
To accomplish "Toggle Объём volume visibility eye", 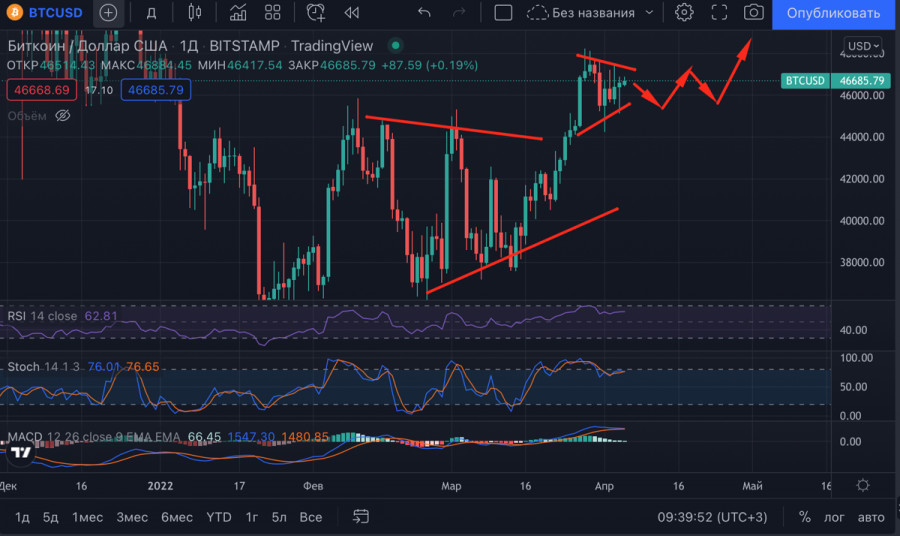I will 63,116.
